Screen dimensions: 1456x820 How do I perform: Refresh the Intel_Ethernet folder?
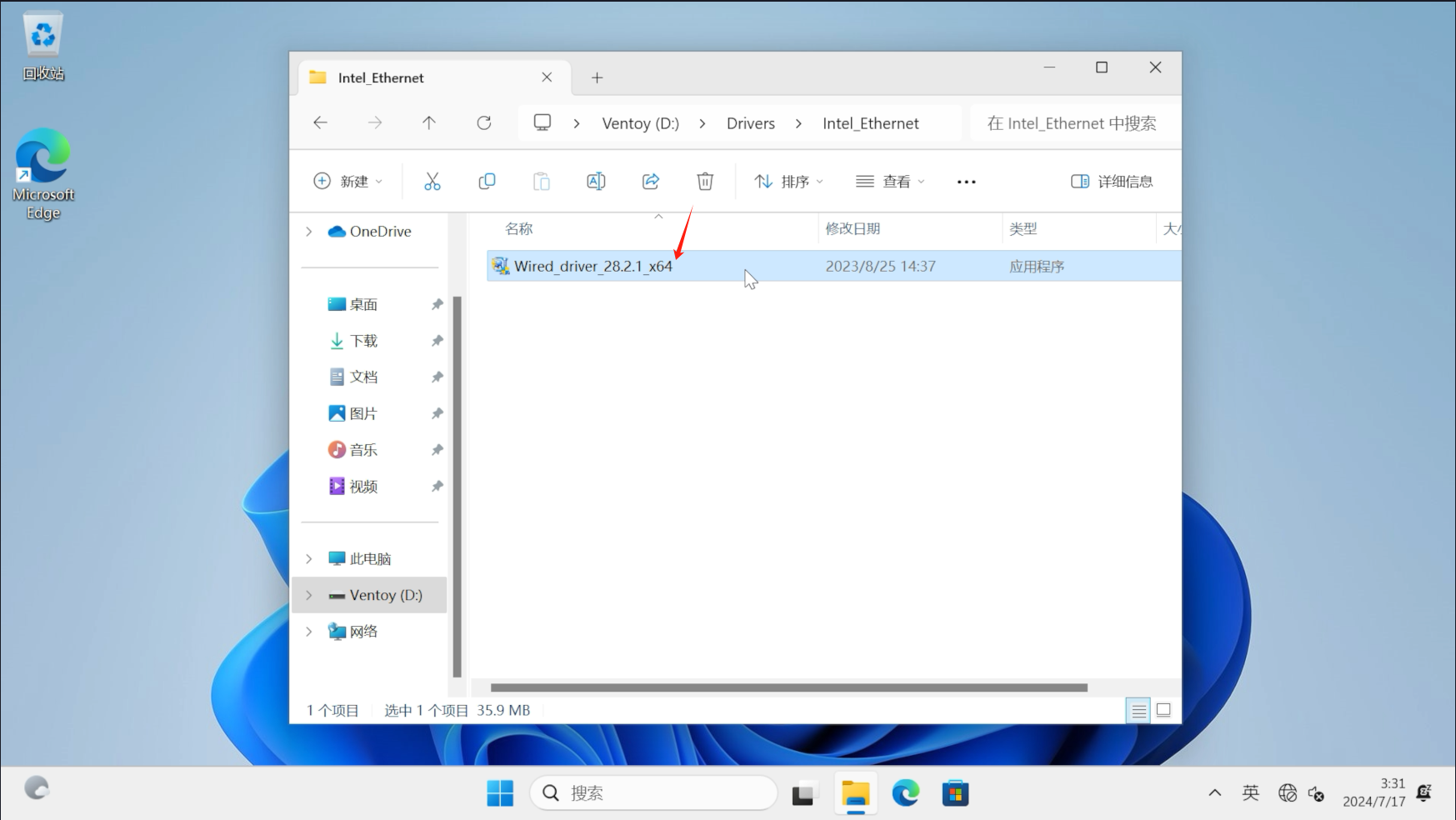pos(484,123)
